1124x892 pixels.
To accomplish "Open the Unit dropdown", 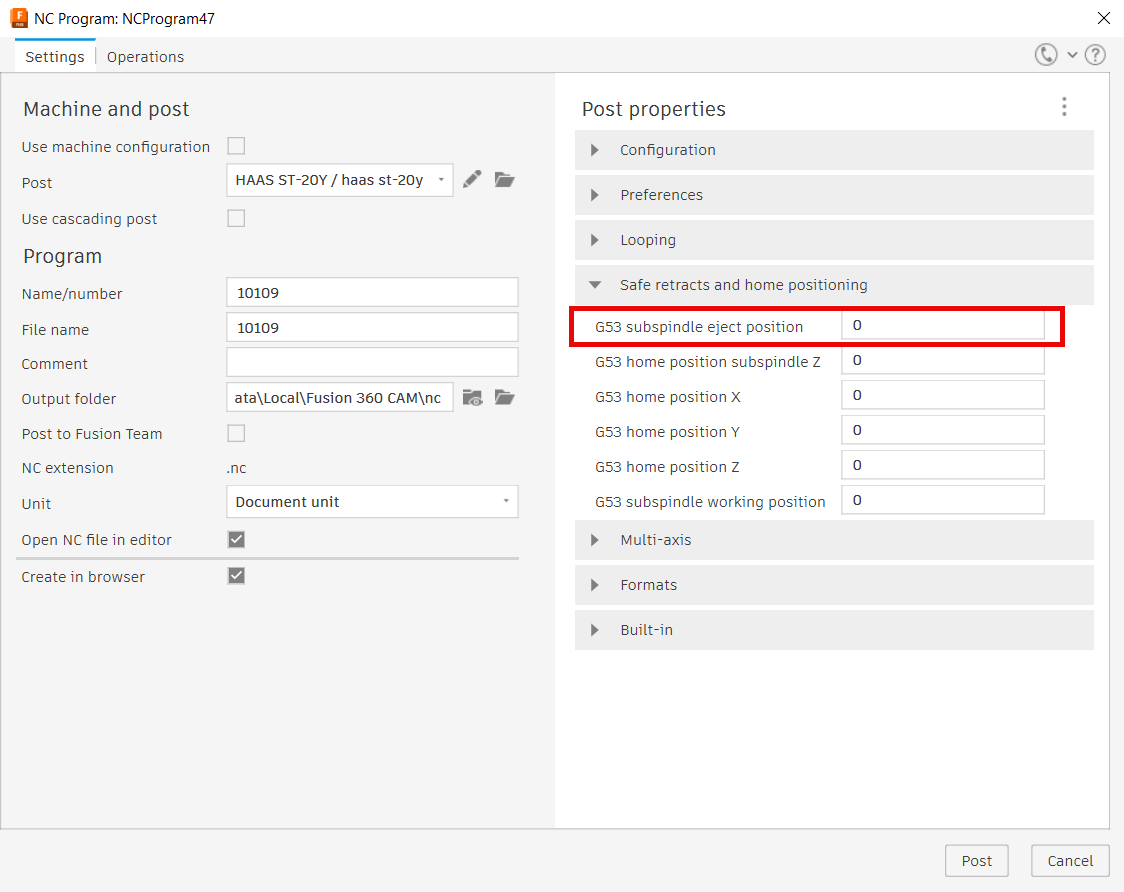I will coord(372,502).
